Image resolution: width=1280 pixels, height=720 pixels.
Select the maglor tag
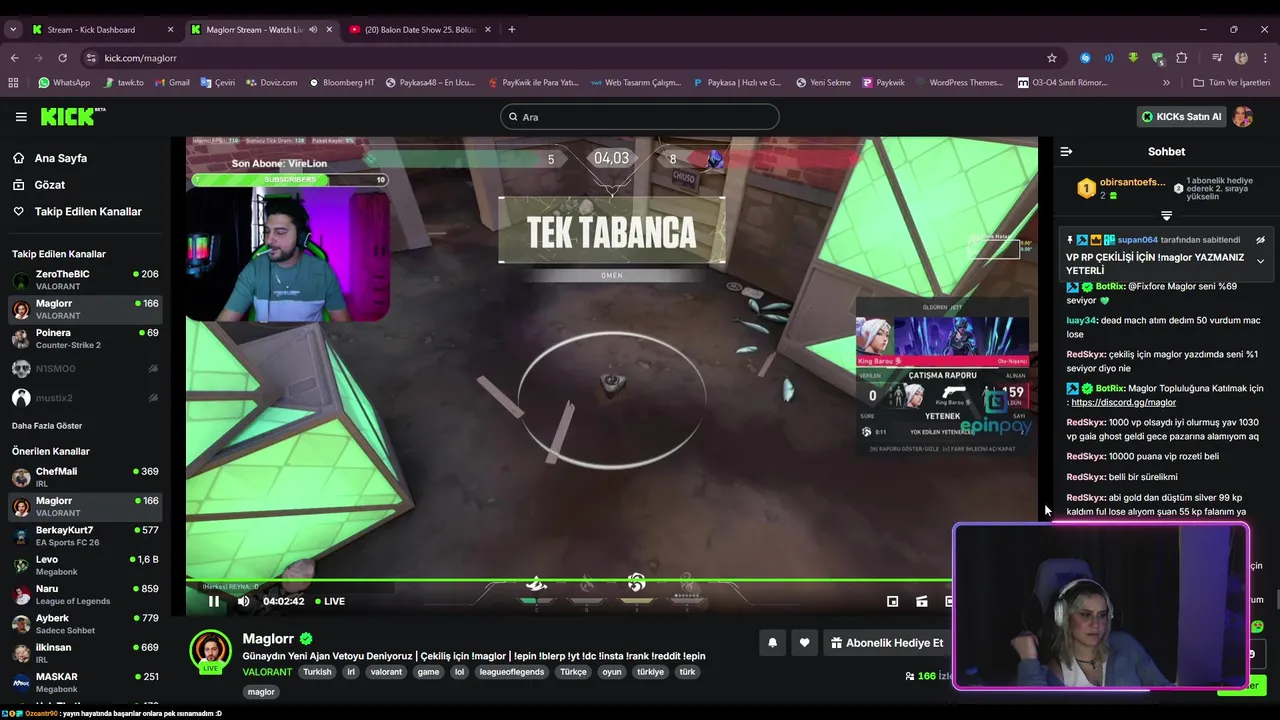(261, 692)
